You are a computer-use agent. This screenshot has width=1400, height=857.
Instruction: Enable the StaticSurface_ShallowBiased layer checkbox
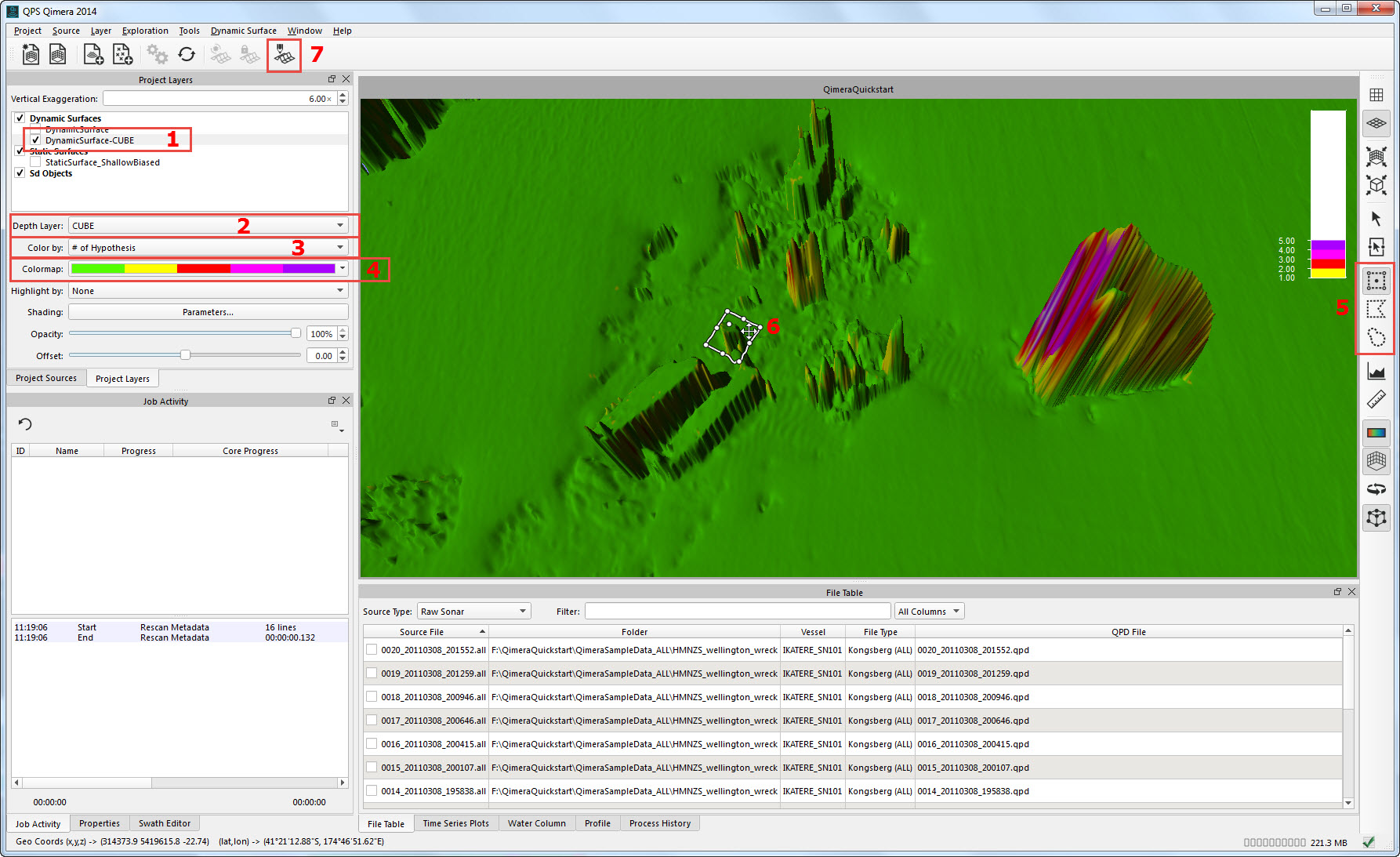(x=35, y=162)
